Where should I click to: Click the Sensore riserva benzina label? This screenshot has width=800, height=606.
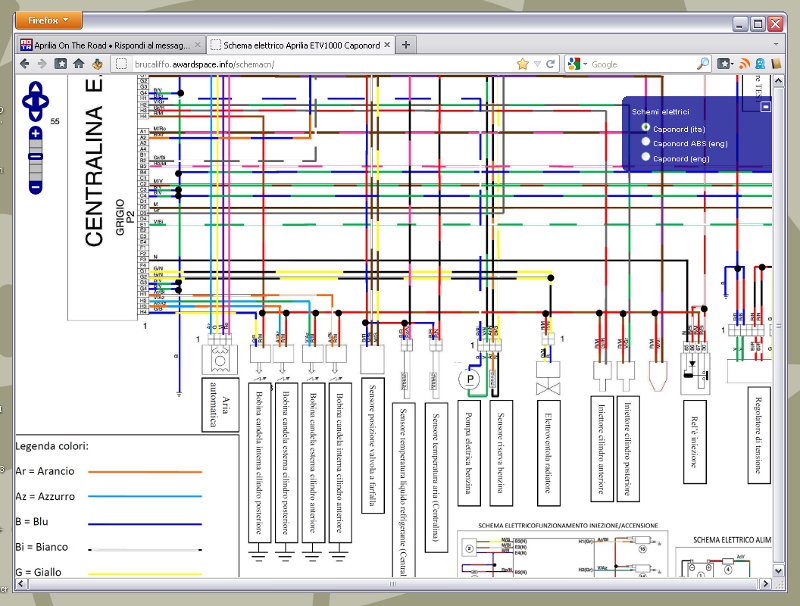pyautogui.click(x=501, y=452)
